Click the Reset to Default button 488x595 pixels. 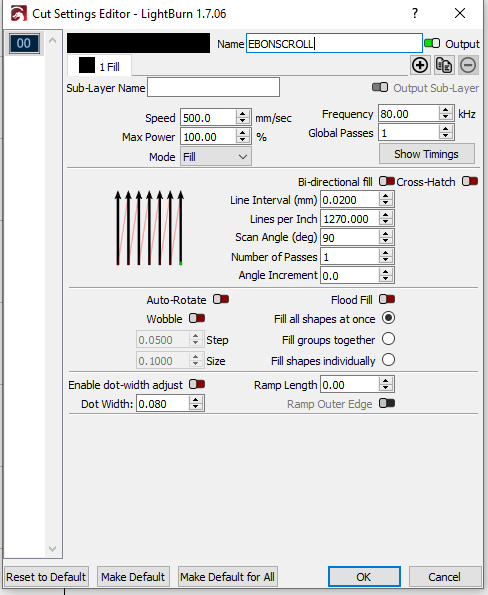point(46,577)
